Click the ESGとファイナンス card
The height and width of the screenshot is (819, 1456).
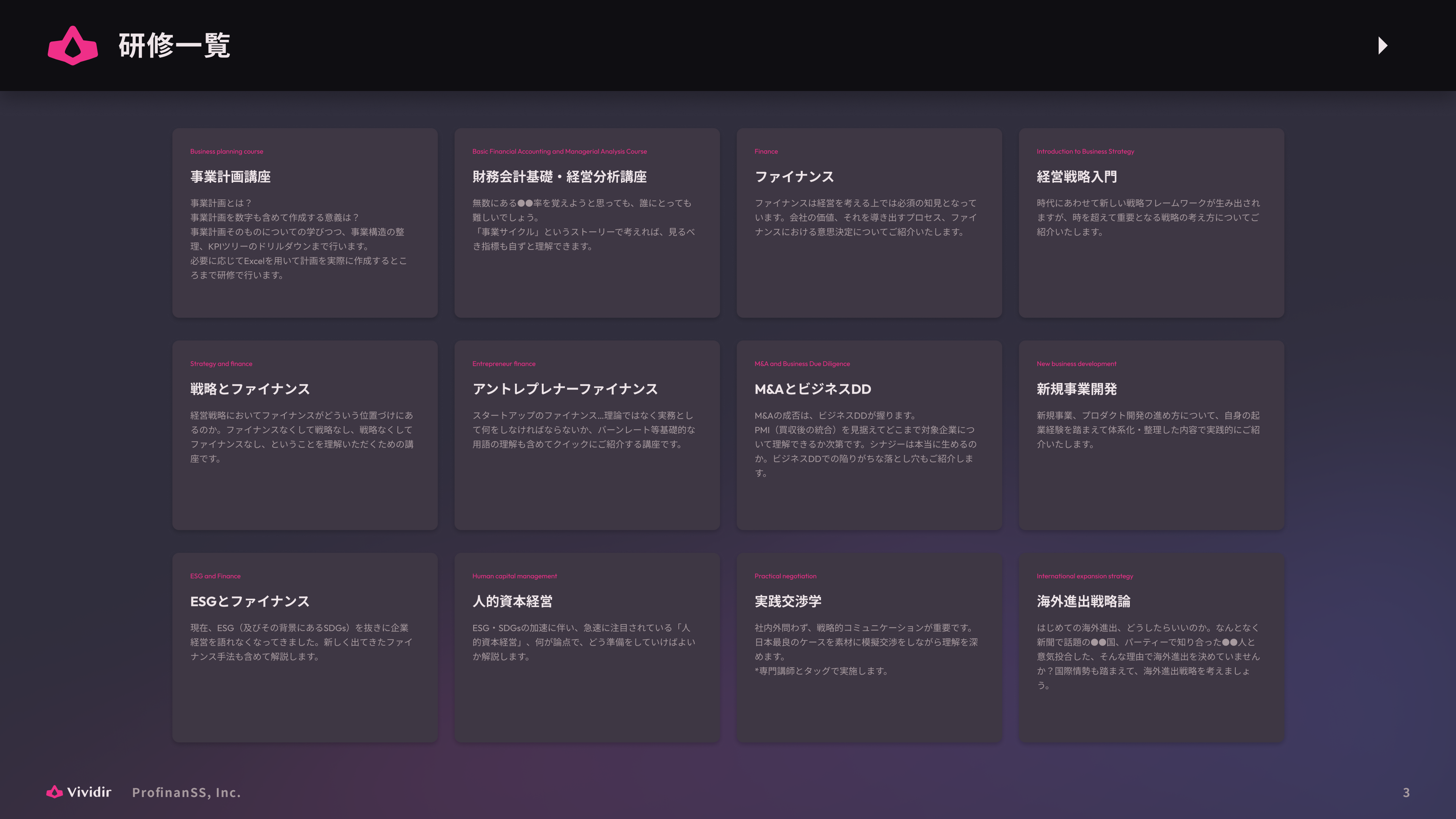click(304, 647)
